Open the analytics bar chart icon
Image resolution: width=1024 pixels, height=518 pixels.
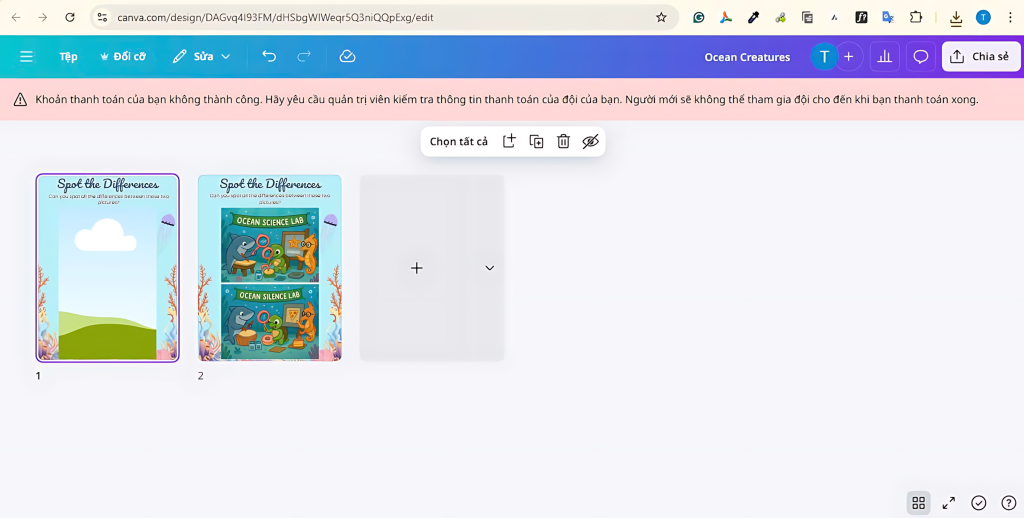(x=884, y=57)
